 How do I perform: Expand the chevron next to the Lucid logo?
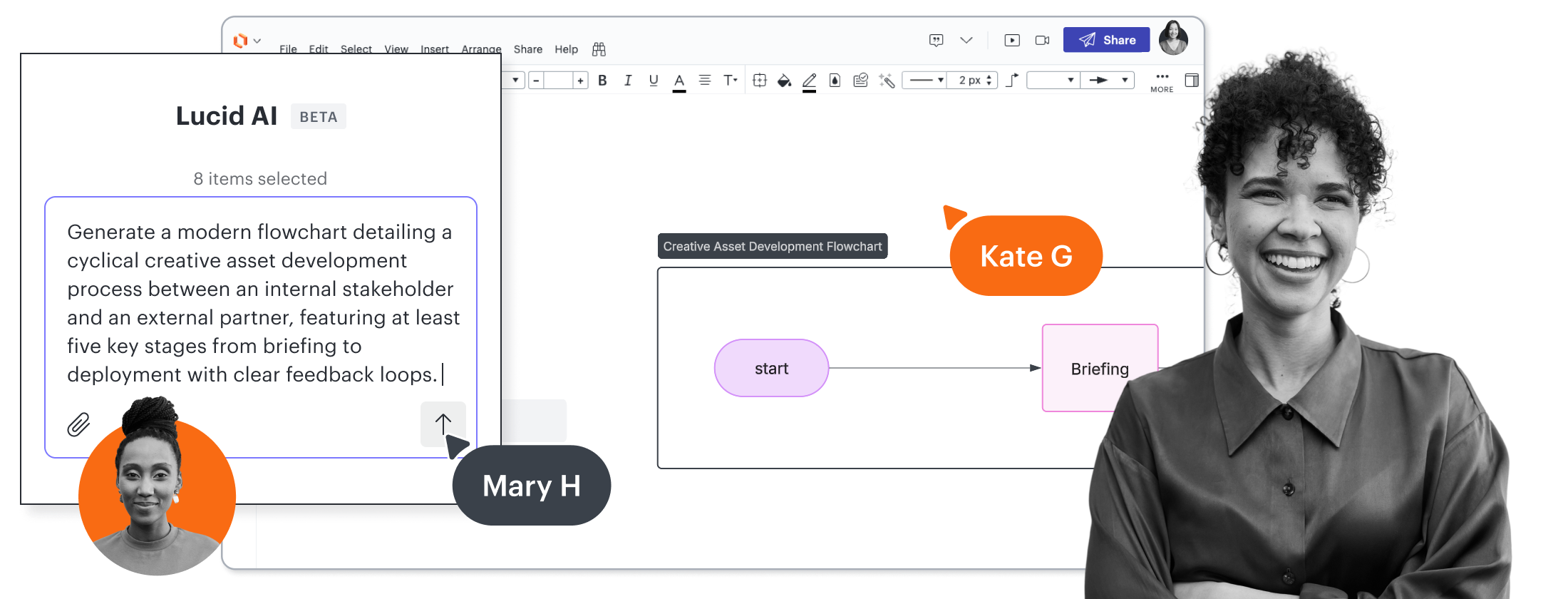[257, 41]
